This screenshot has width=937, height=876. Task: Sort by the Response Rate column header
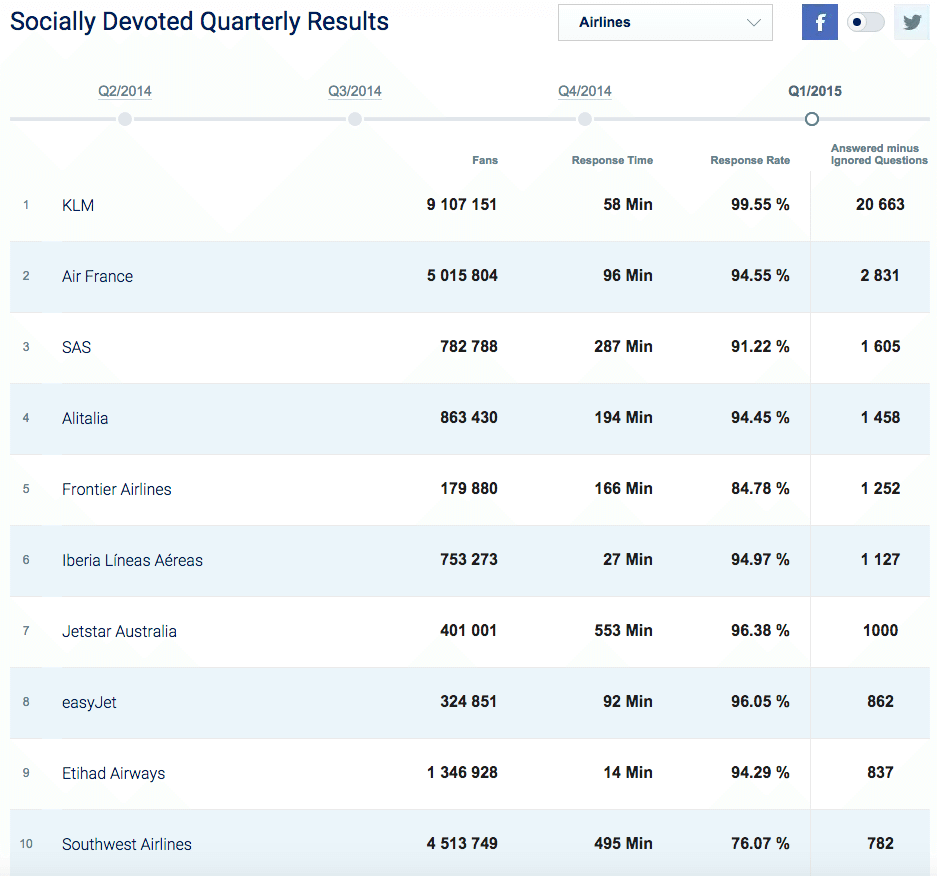[x=750, y=160]
